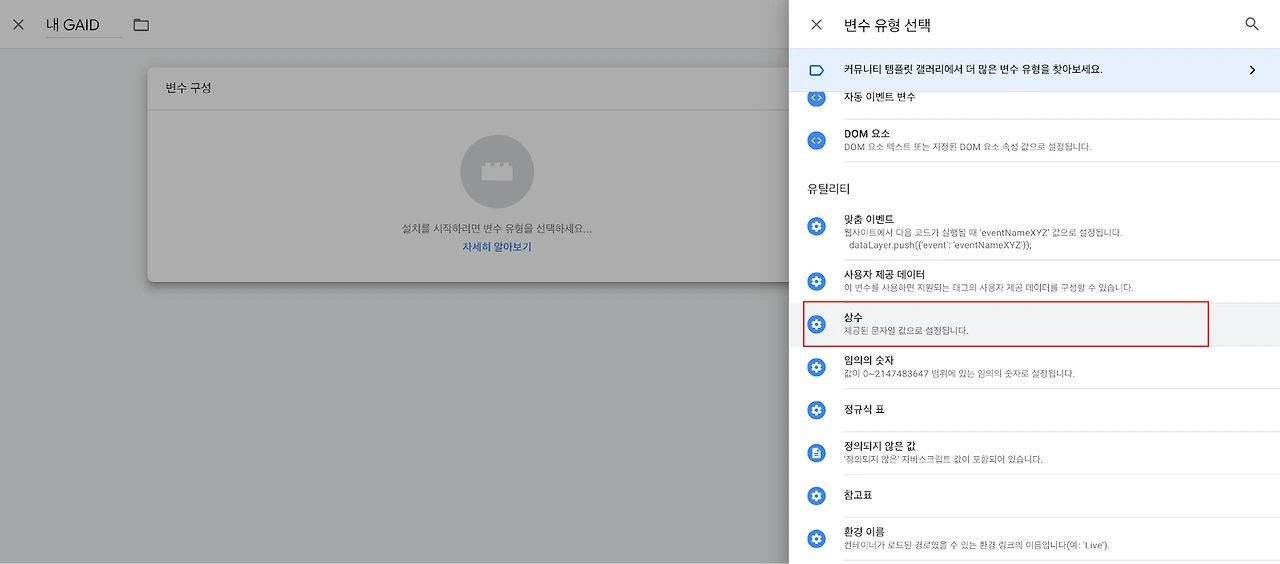Click the 임의의 숫자 gear icon
The image size is (1280, 564).
click(x=816, y=367)
